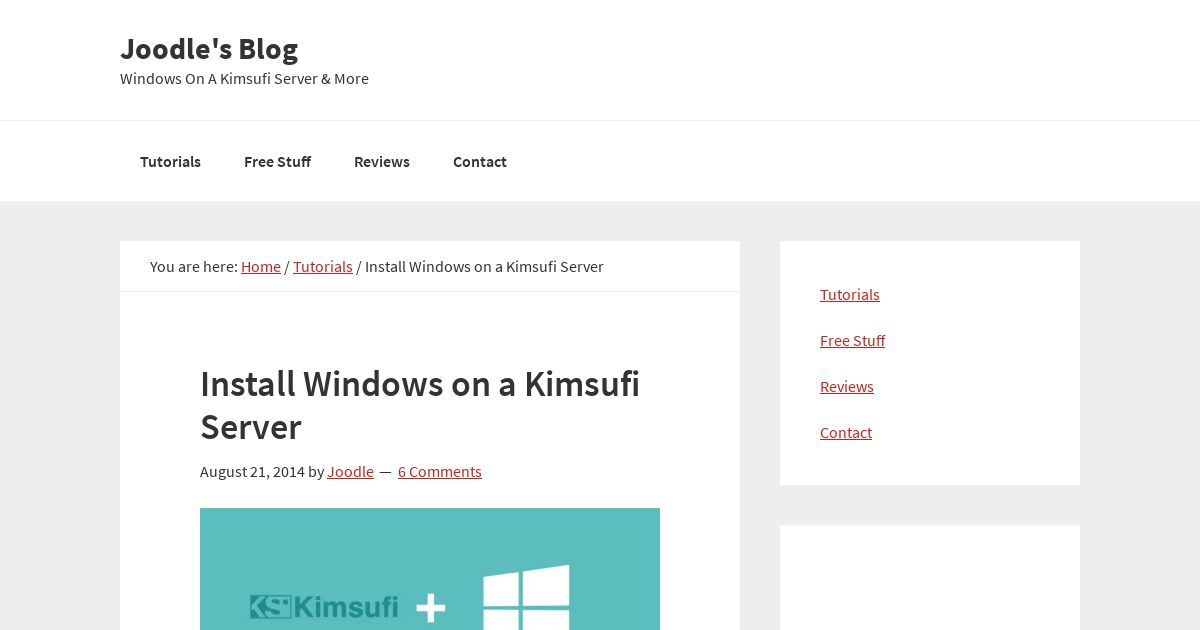The width and height of the screenshot is (1200, 630).
Task: Click the Kimsufi plus Windows featured image
Action: pos(430,569)
